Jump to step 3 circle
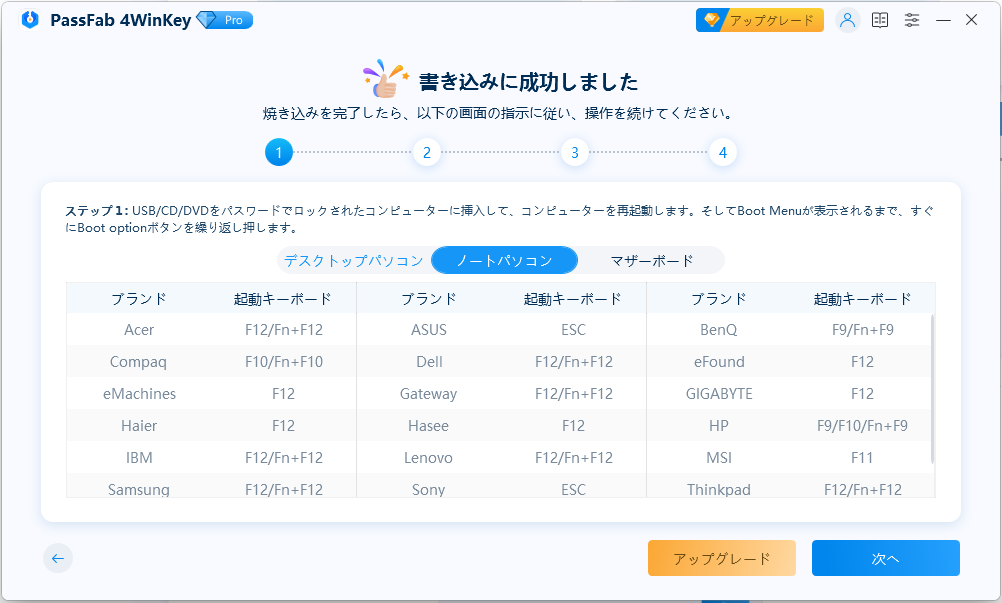This screenshot has width=1002, height=603. pos(574,153)
